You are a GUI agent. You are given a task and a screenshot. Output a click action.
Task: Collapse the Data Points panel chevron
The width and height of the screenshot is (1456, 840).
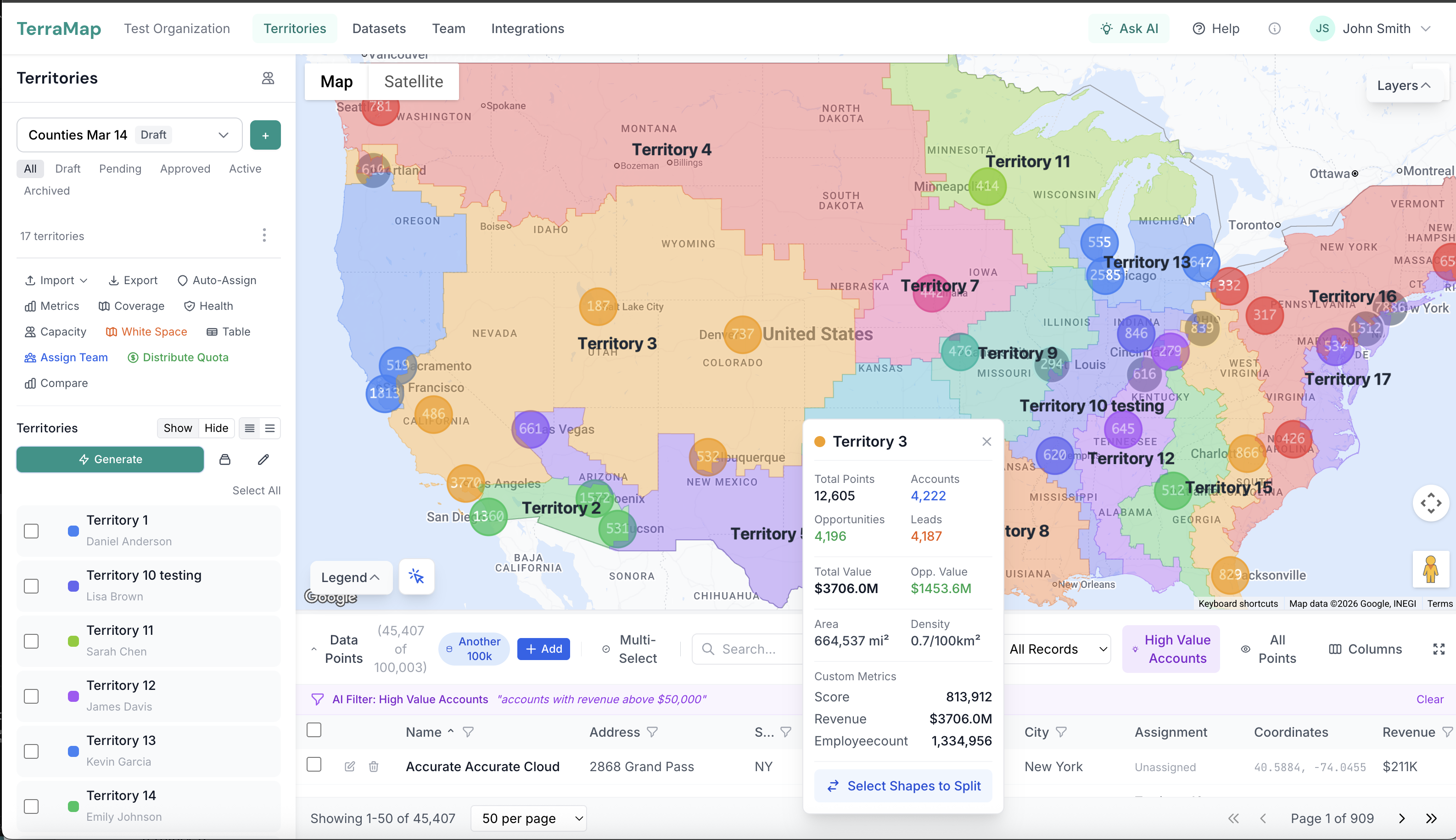click(x=314, y=649)
